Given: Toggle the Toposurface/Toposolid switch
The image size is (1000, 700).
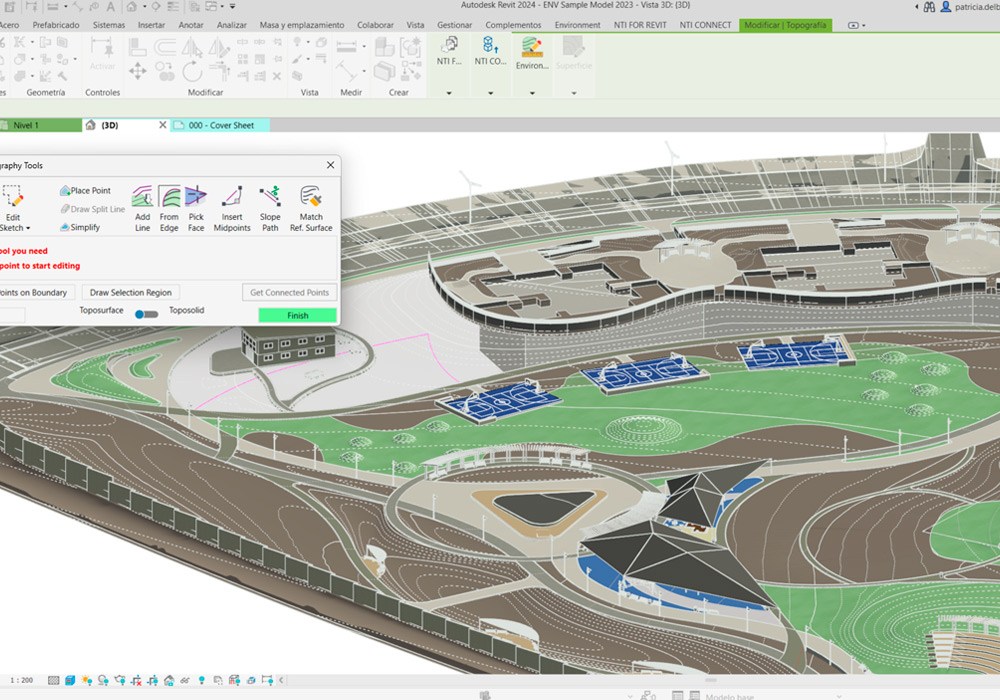Looking at the screenshot, I should (147, 314).
